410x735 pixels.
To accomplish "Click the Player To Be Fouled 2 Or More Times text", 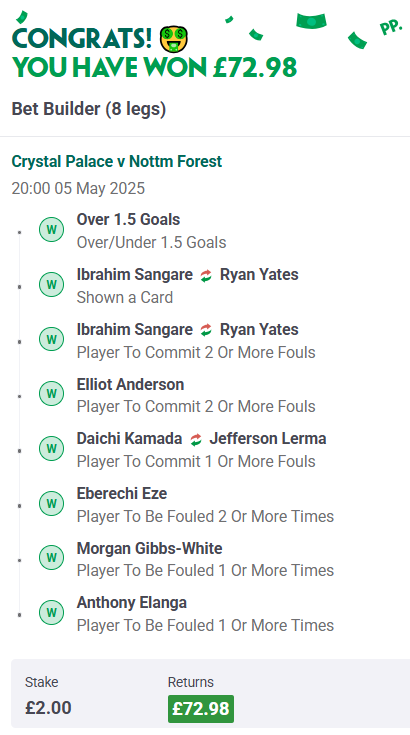I will [205, 517].
